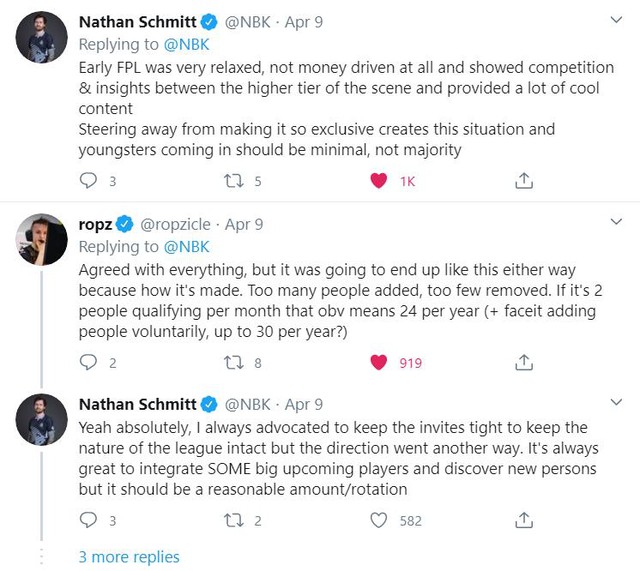Reply to the last Nathan Schmitt tweet
The width and height of the screenshot is (640, 571).
click(89, 520)
